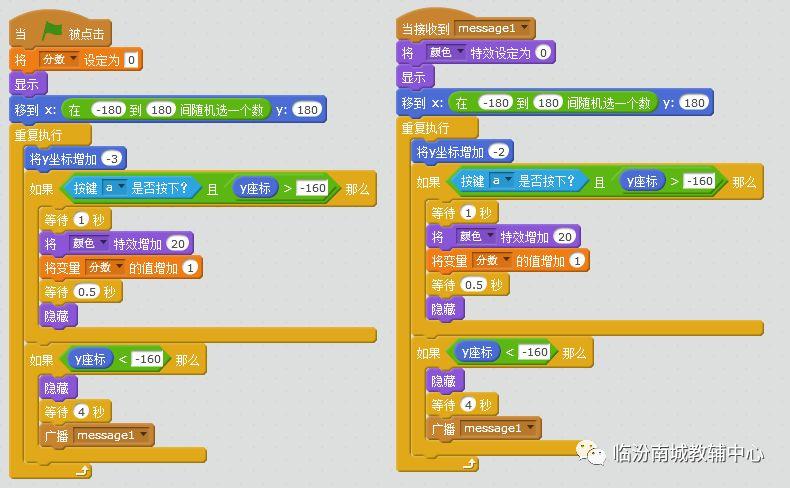The width and height of the screenshot is (790, 488).
Task: Open the key 'a' dropdown in the left script
Action: (114, 188)
